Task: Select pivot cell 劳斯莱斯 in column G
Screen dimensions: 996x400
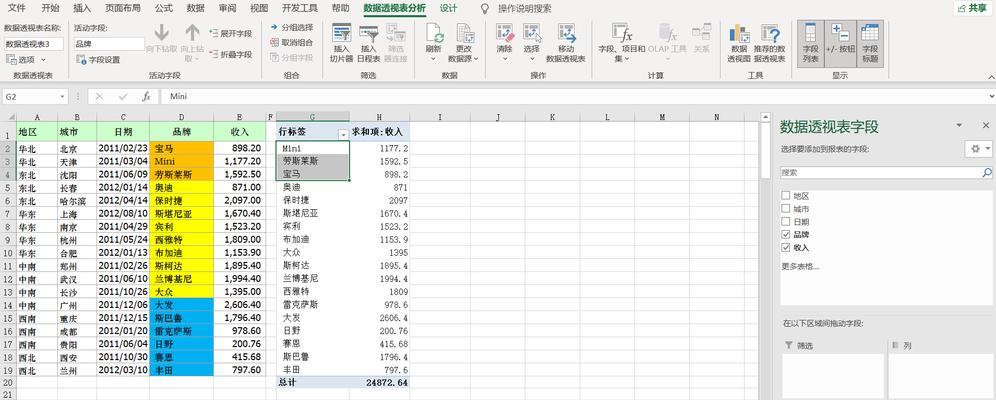Action: pos(313,161)
